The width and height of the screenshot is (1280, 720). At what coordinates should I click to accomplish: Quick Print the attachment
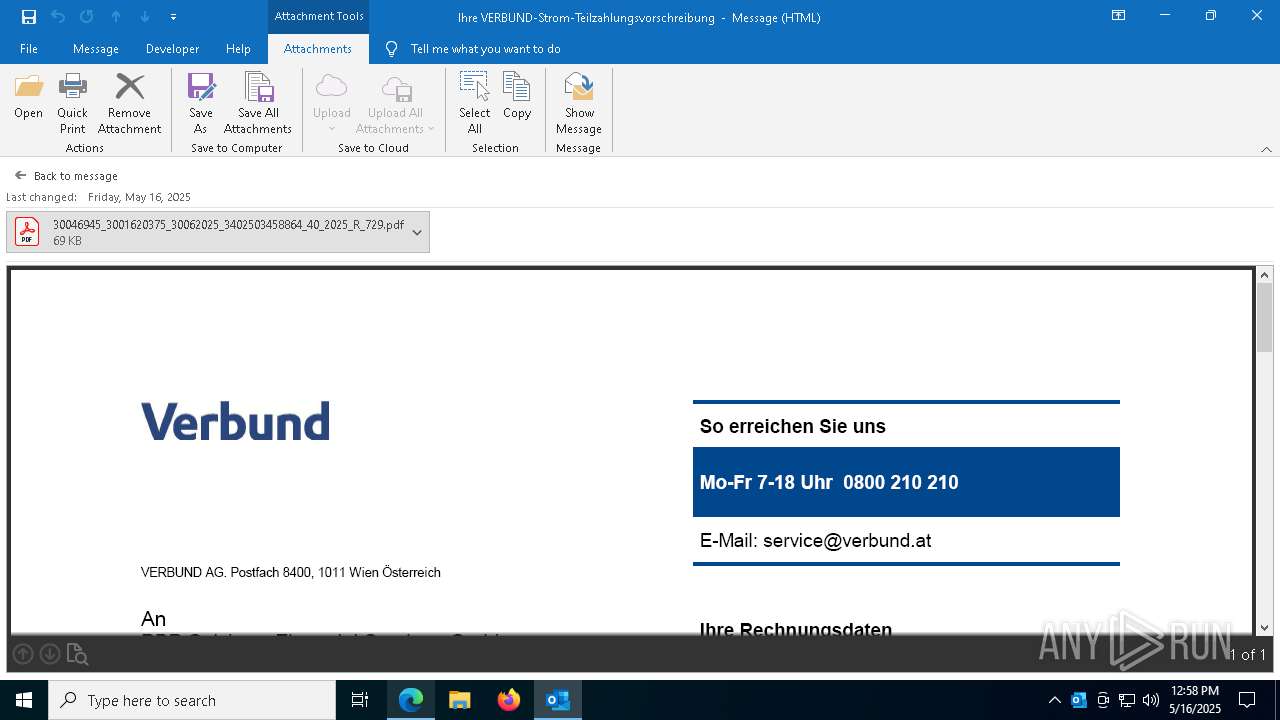point(72,103)
